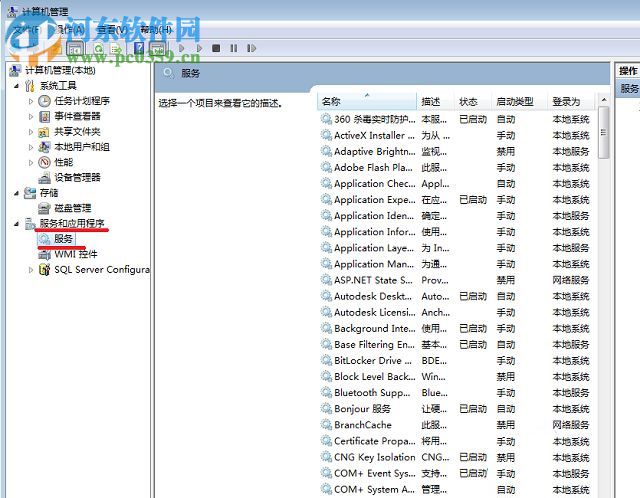Image resolution: width=640 pixels, height=498 pixels.
Task: Select the Certificate Propagation service
Action: click(x=456, y=441)
